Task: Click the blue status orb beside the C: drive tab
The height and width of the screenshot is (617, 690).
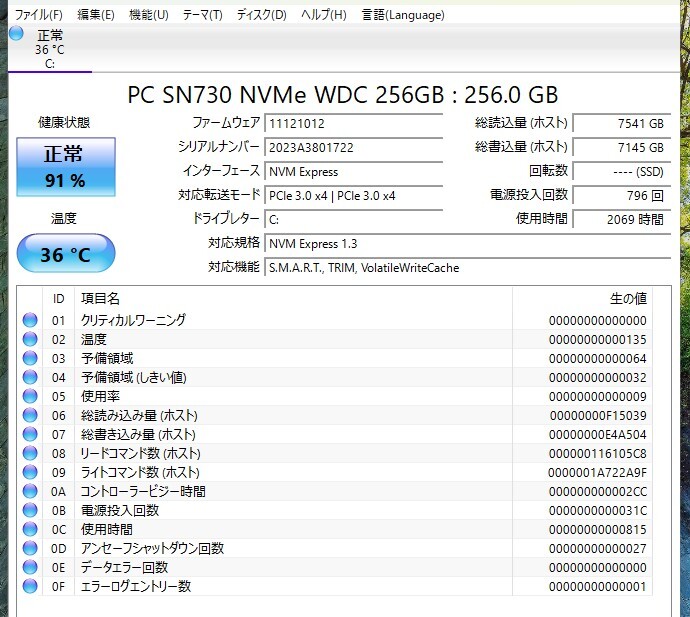Action: pos(16,33)
